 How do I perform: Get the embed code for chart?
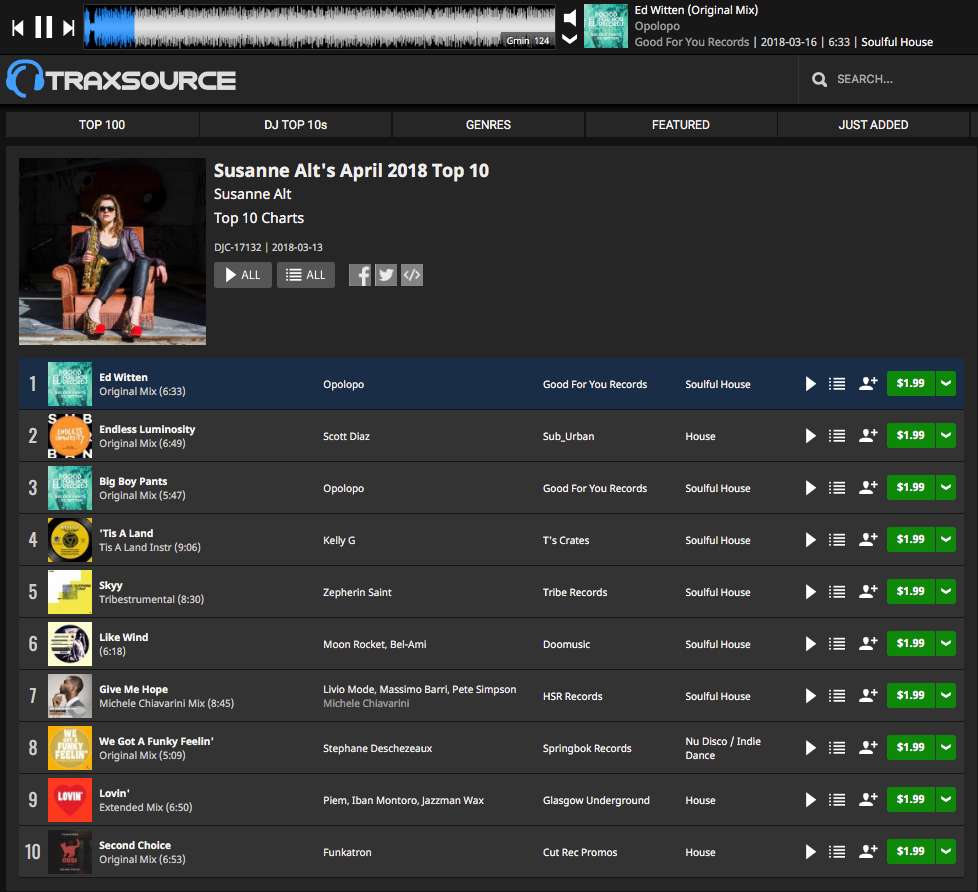point(412,275)
